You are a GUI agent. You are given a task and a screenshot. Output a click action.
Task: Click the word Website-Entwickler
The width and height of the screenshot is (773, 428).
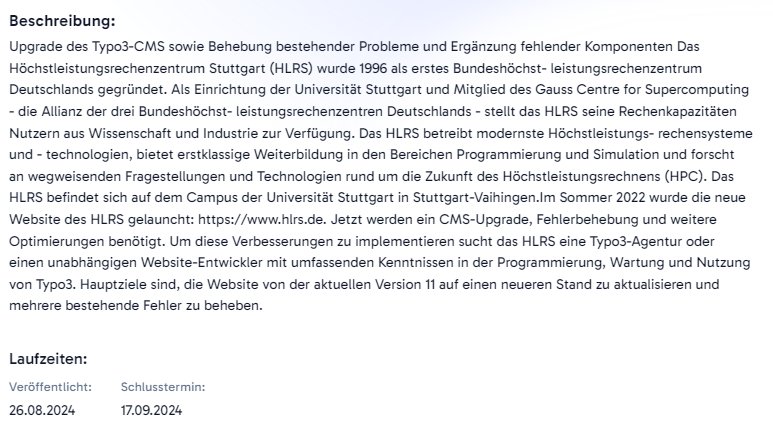tap(202, 263)
